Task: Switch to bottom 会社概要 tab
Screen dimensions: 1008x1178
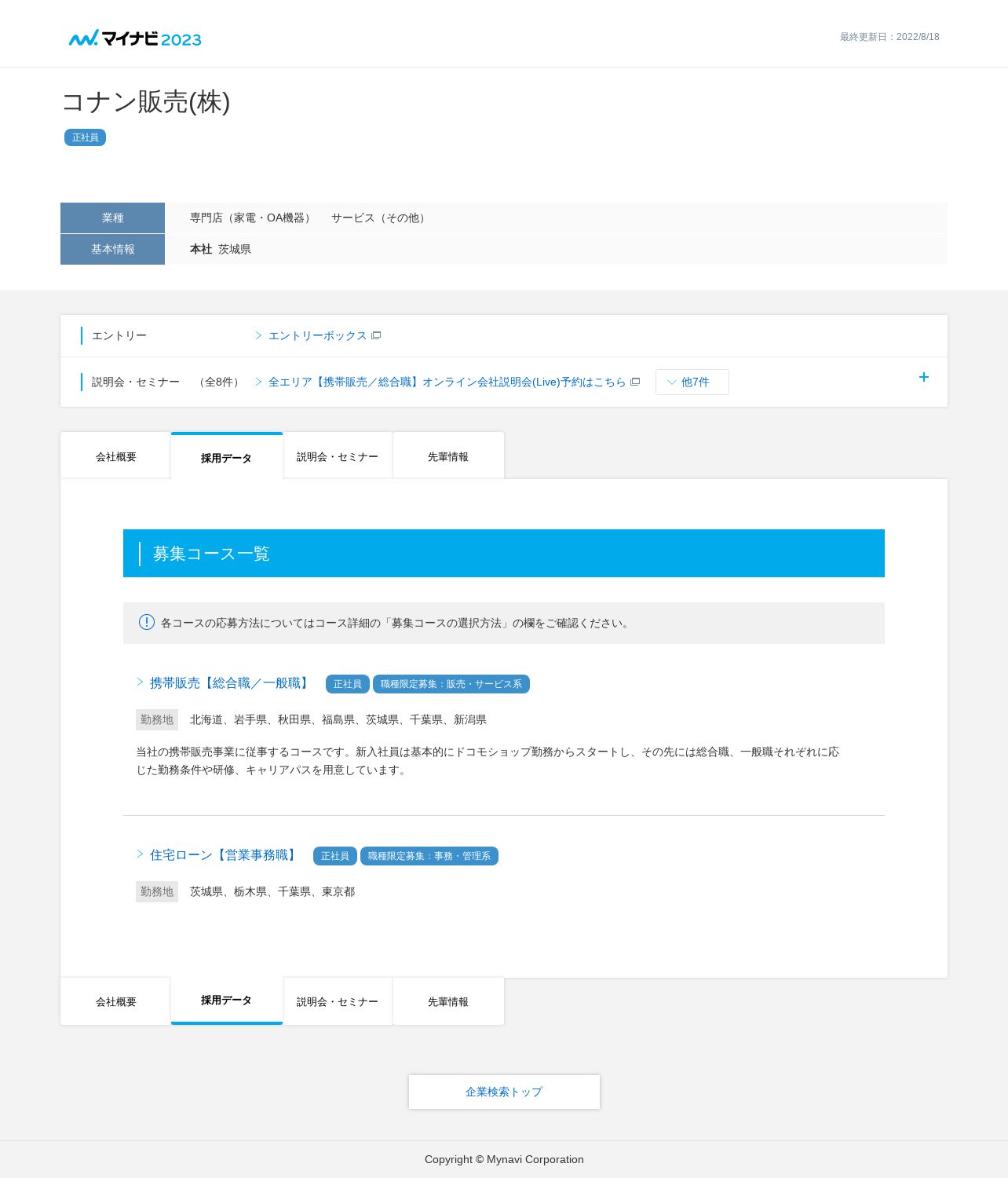Action: point(115,1001)
